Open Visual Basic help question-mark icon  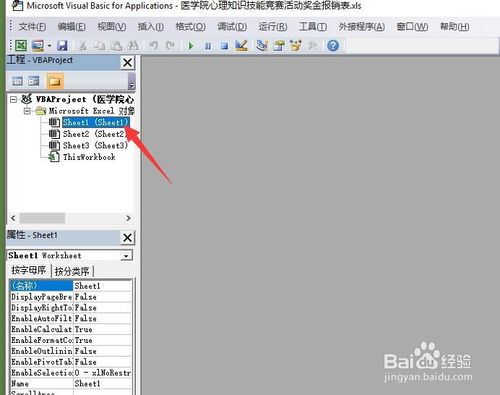pos(333,46)
